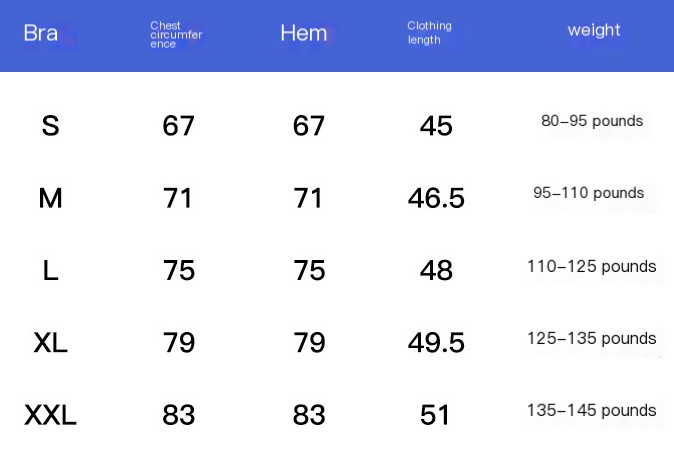This screenshot has width=674, height=457.
Task: Select the Clothing length header
Action: pos(429,33)
